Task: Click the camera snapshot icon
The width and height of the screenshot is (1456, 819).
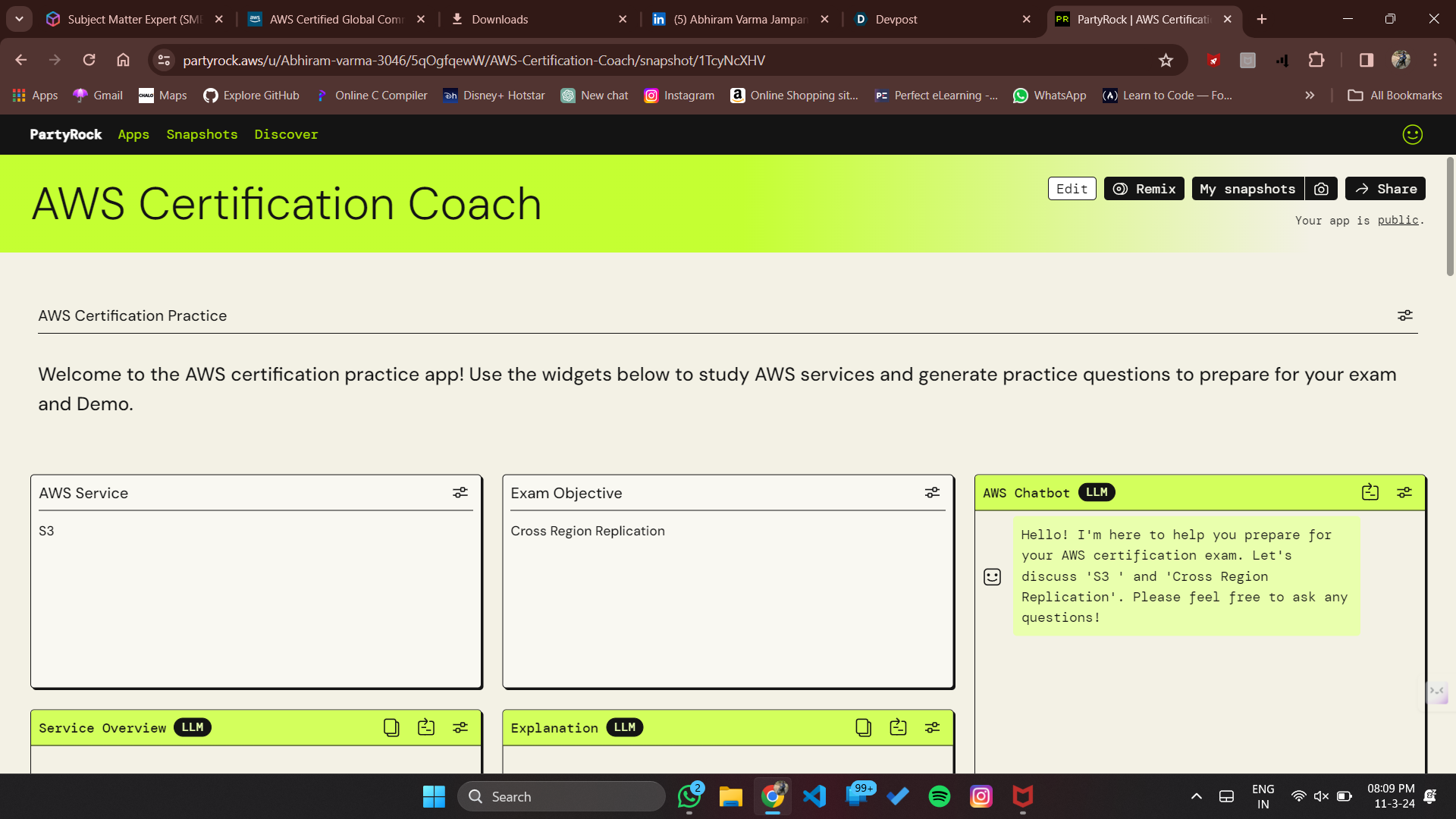Action: click(1321, 189)
